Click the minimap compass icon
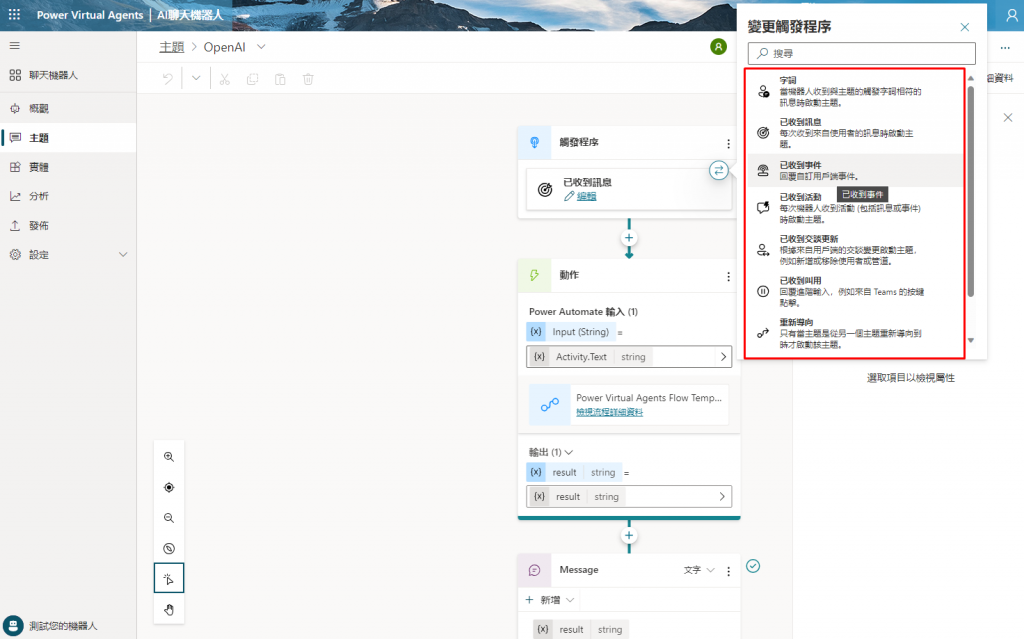1024x639 pixels. 169,548
